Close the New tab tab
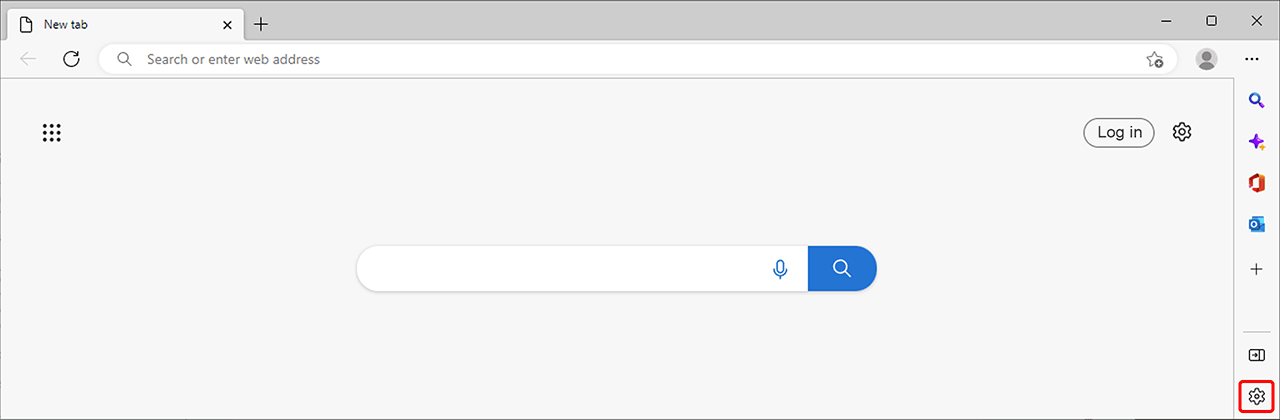This screenshot has width=1280, height=420. tap(229, 24)
